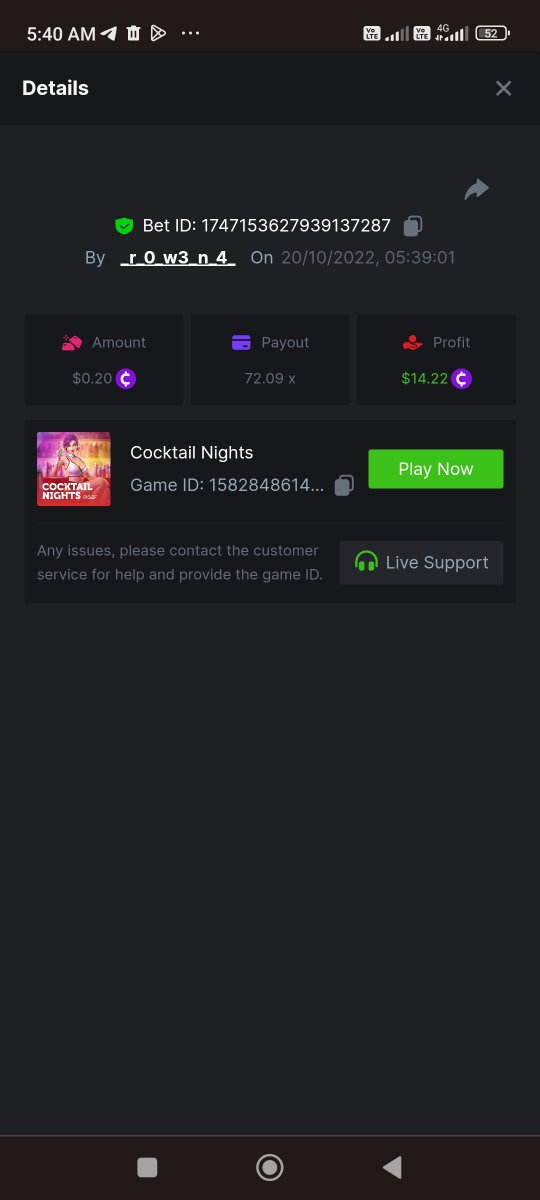Close the Details panel
The height and width of the screenshot is (1200, 540).
(x=504, y=88)
